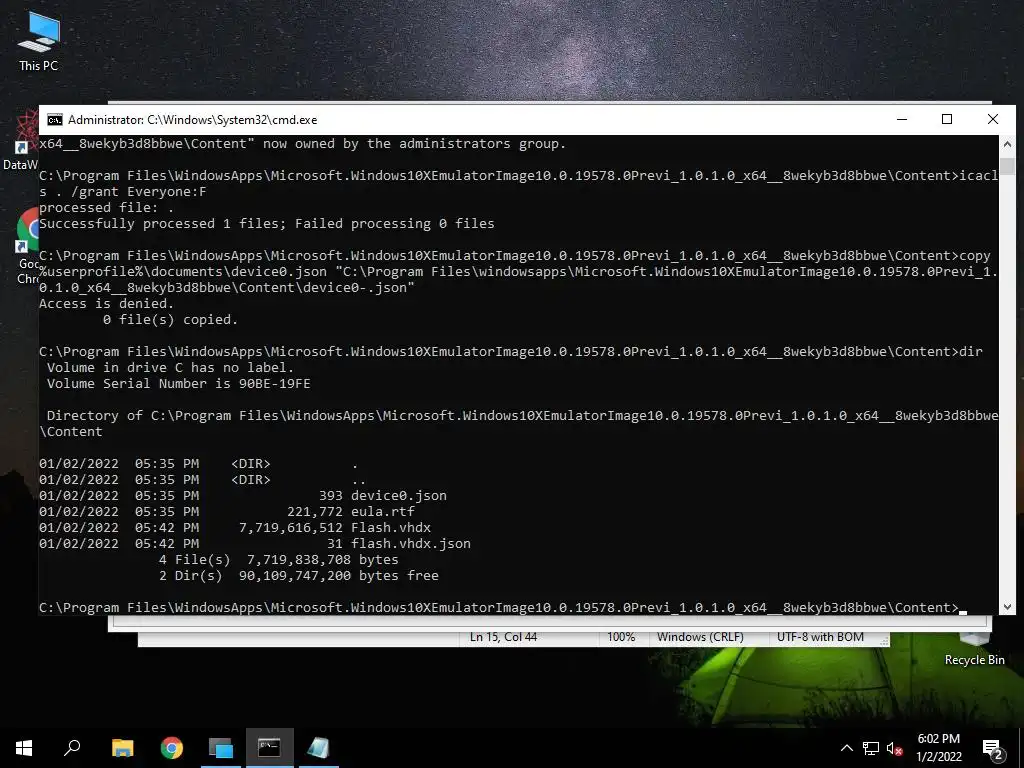Close the Administrator cmd.exe window
This screenshot has width=1024, height=768.
[x=993, y=120]
